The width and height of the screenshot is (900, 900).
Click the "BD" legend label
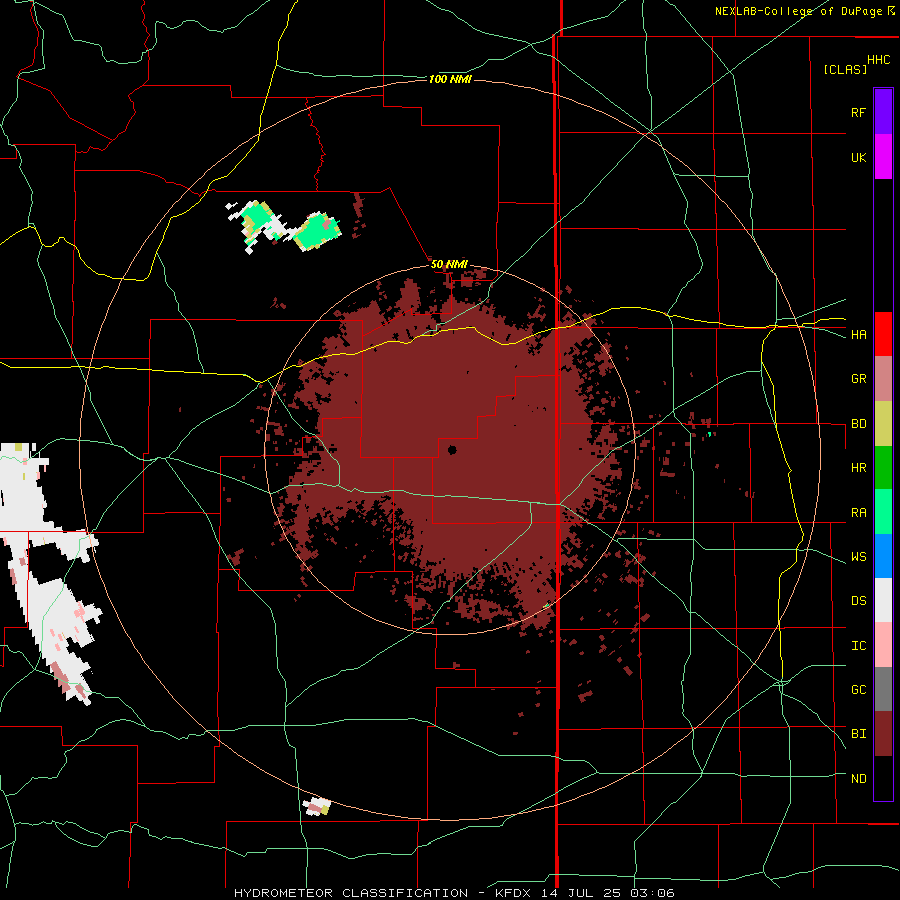coord(858,424)
